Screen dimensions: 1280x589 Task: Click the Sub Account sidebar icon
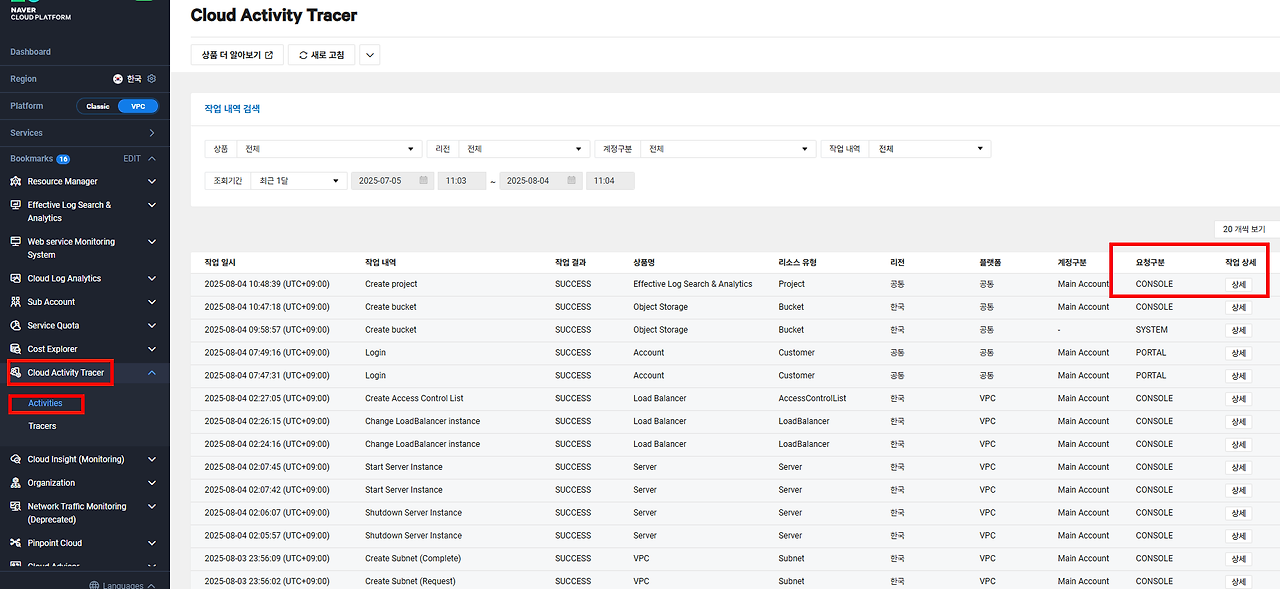click(x=16, y=302)
